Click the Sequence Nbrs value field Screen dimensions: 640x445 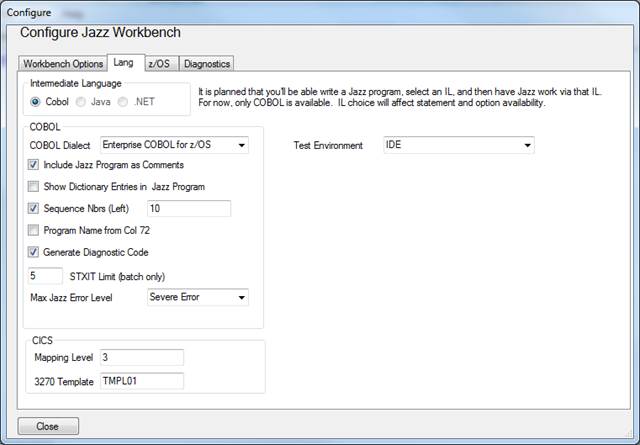click(189, 209)
